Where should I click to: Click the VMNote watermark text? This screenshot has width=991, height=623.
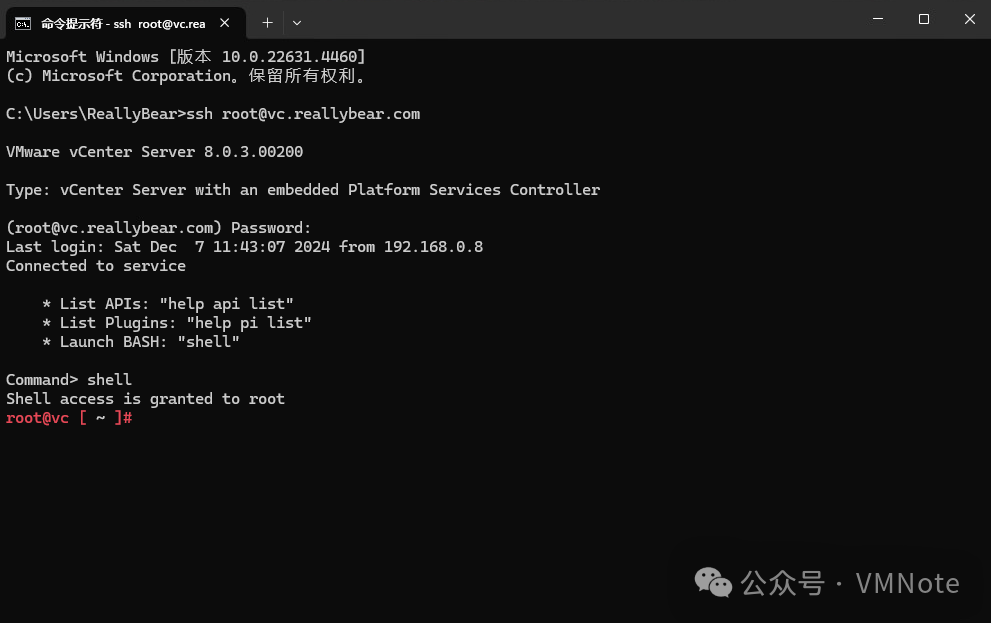pos(908,583)
